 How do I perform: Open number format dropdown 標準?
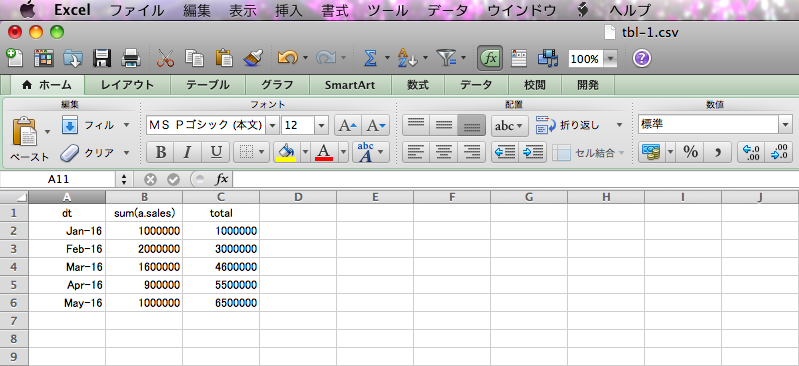pos(785,125)
